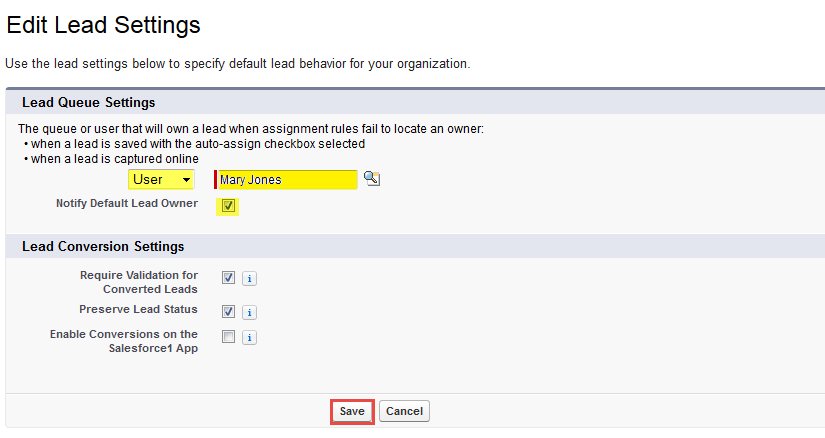The image size is (825, 438).
Task: Click the Mary Jones owner input field
Action: click(x=287, y=180)
